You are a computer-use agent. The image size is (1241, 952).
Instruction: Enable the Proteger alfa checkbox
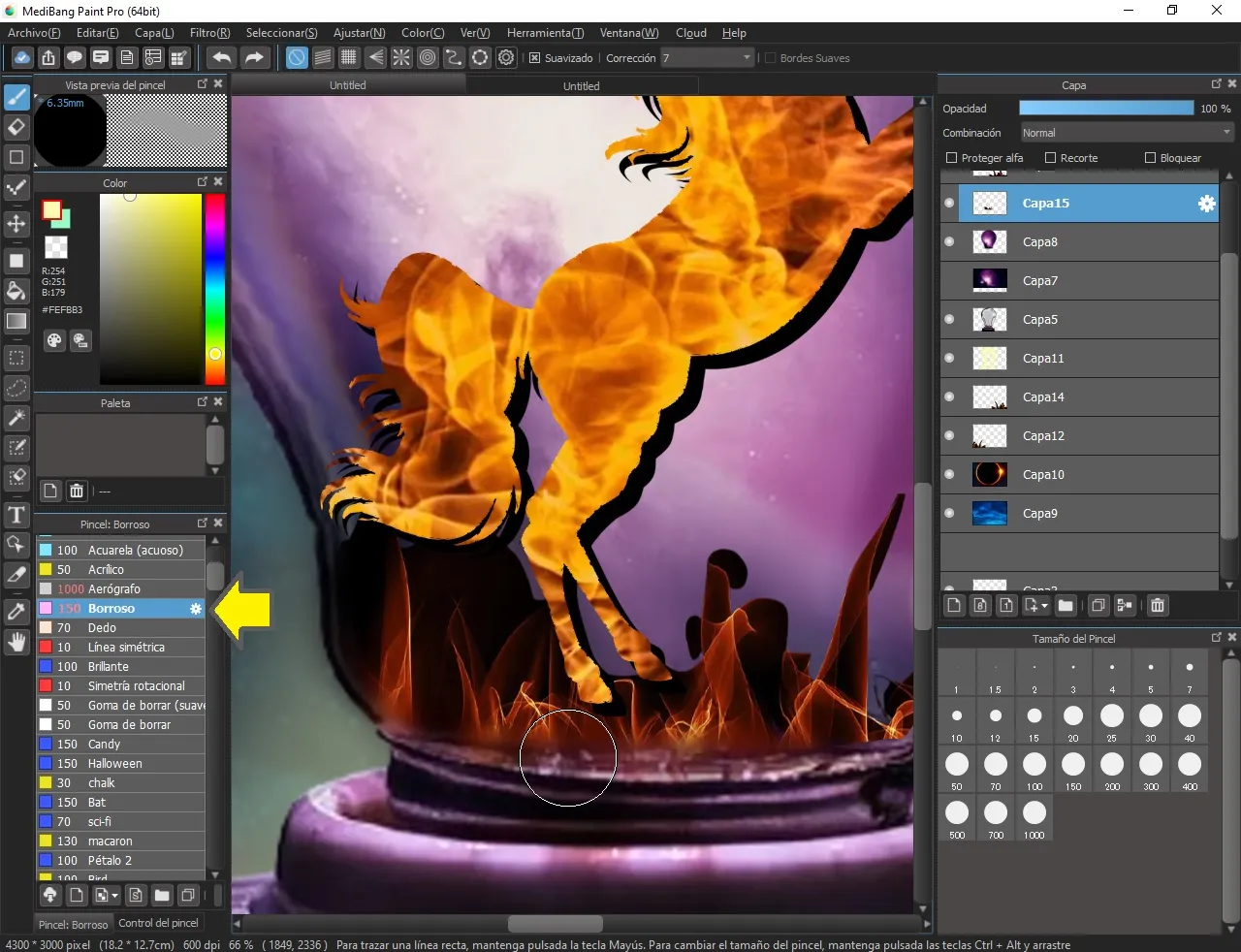[x=951, y=158]
